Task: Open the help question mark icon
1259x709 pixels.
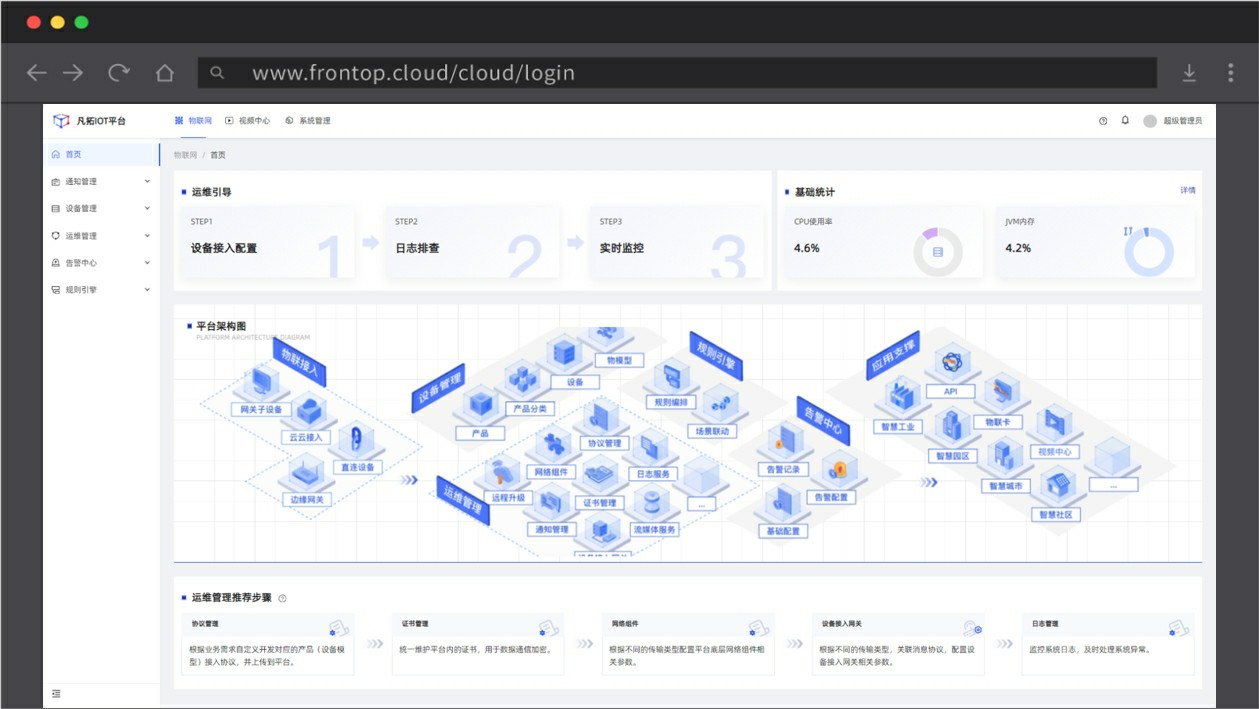Action: [1103, 121]
